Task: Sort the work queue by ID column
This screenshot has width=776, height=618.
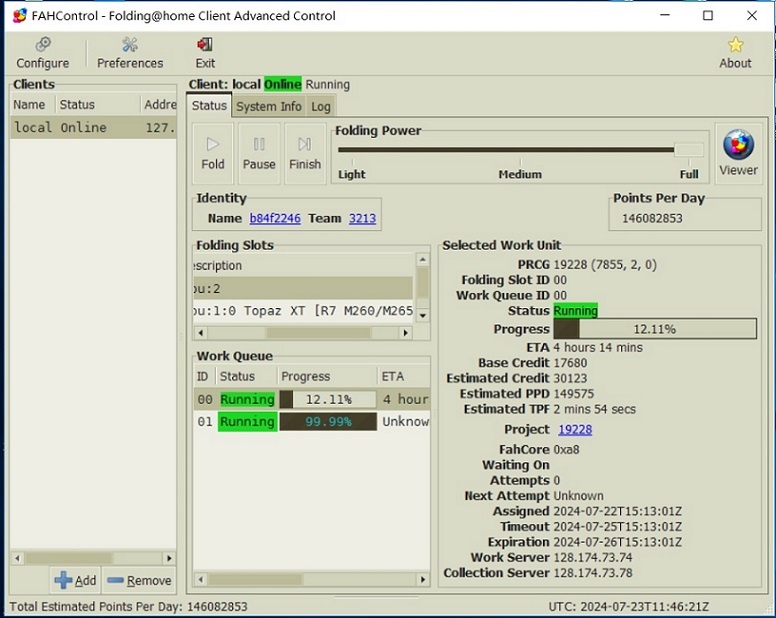Action: [x=204, y=377]
